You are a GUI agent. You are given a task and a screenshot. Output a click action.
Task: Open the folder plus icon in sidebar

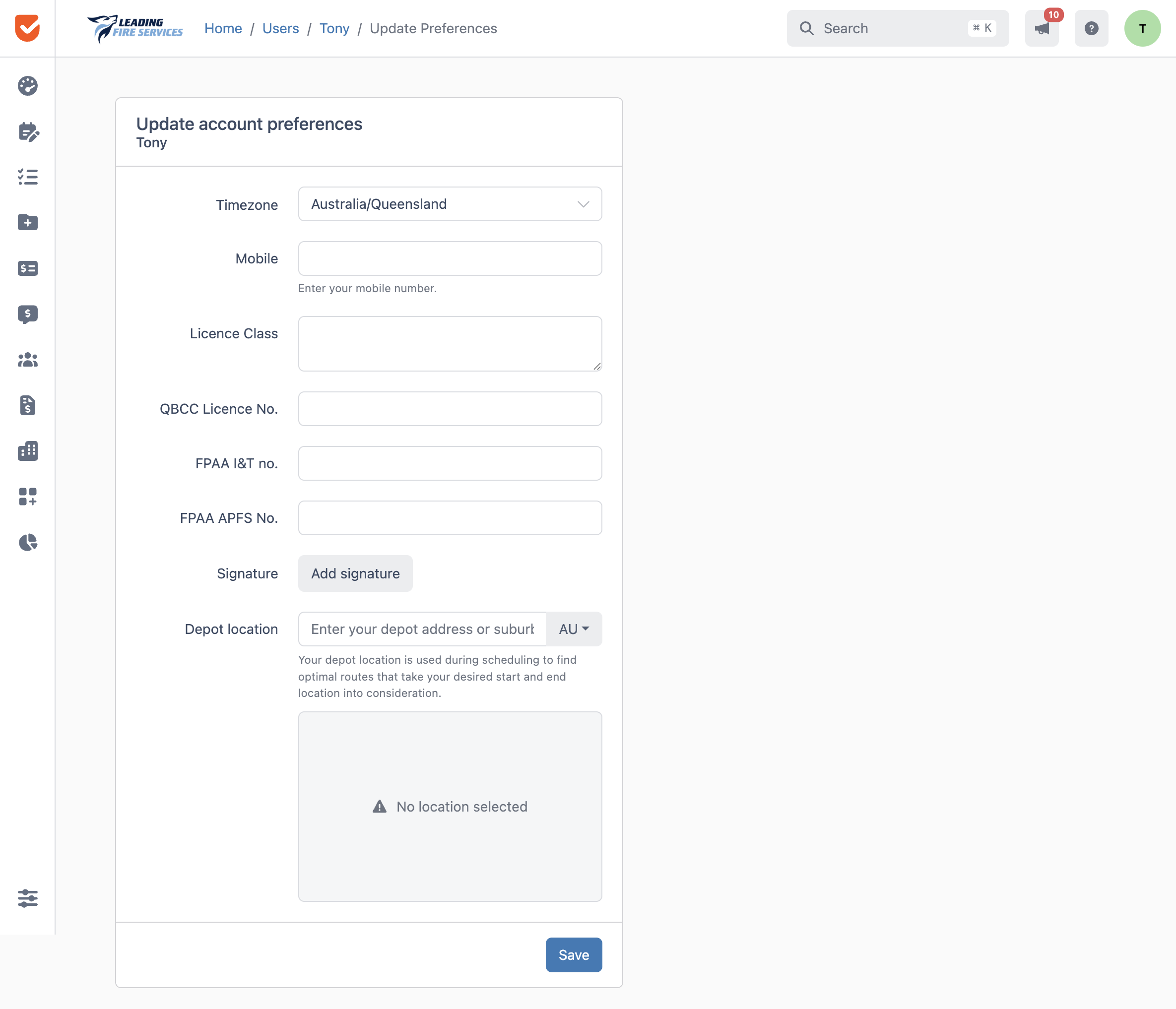(27, 222)
